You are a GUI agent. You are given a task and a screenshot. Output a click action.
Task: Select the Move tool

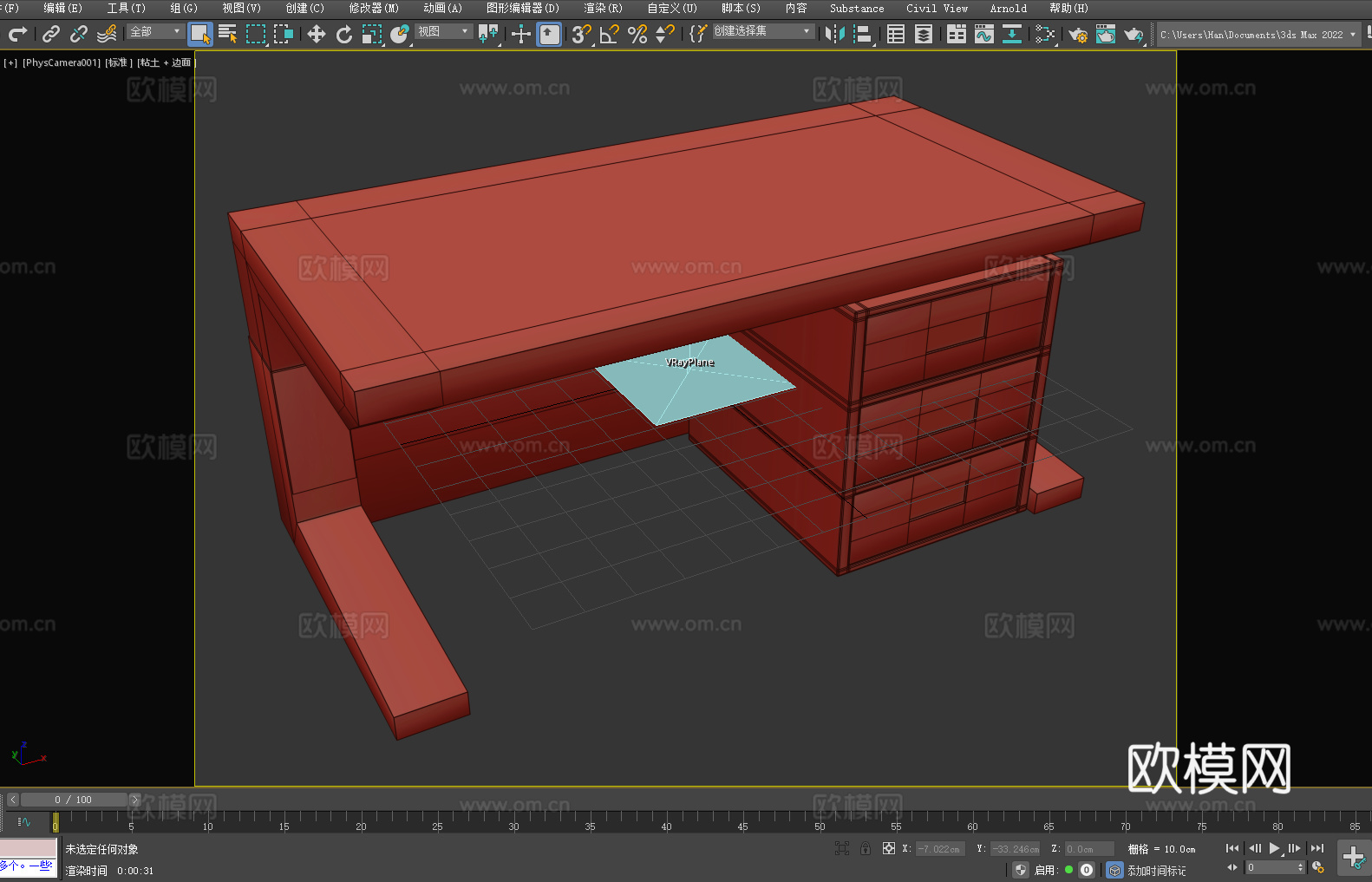(317, 34)
